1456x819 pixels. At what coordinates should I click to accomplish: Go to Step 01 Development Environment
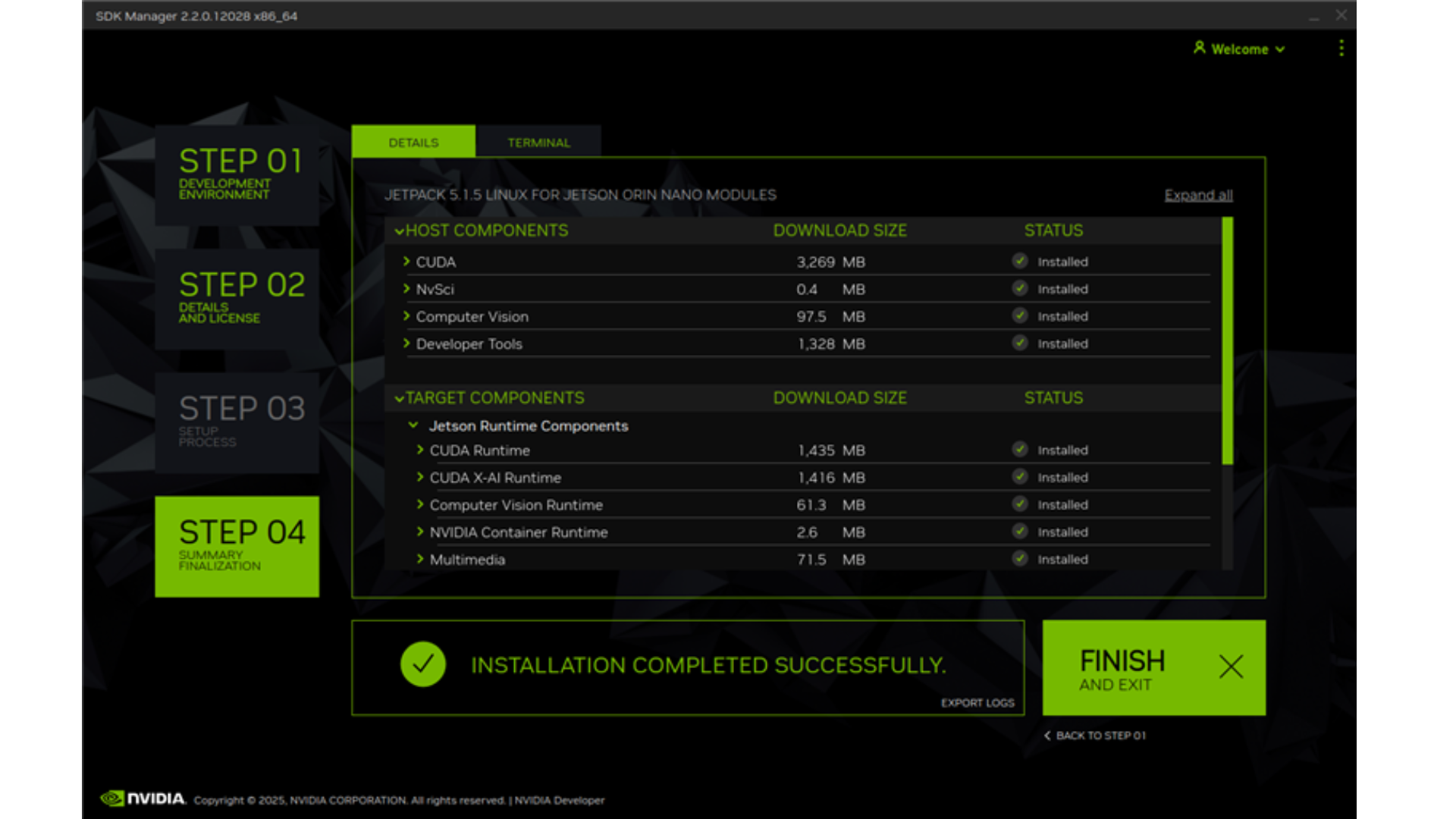[x=237, y=175]
